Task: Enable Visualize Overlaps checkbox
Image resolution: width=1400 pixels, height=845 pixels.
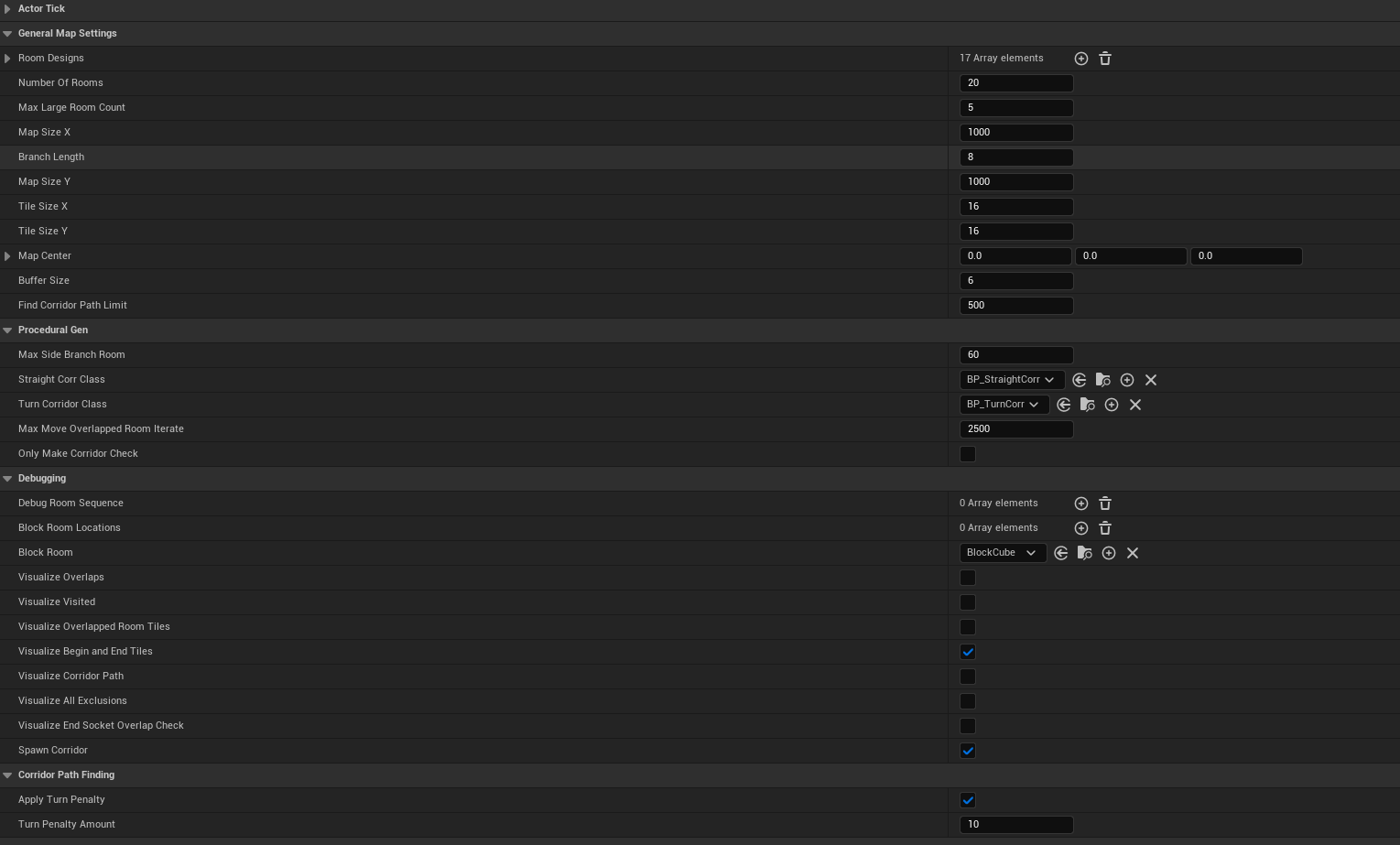Action: pos(968,578)
